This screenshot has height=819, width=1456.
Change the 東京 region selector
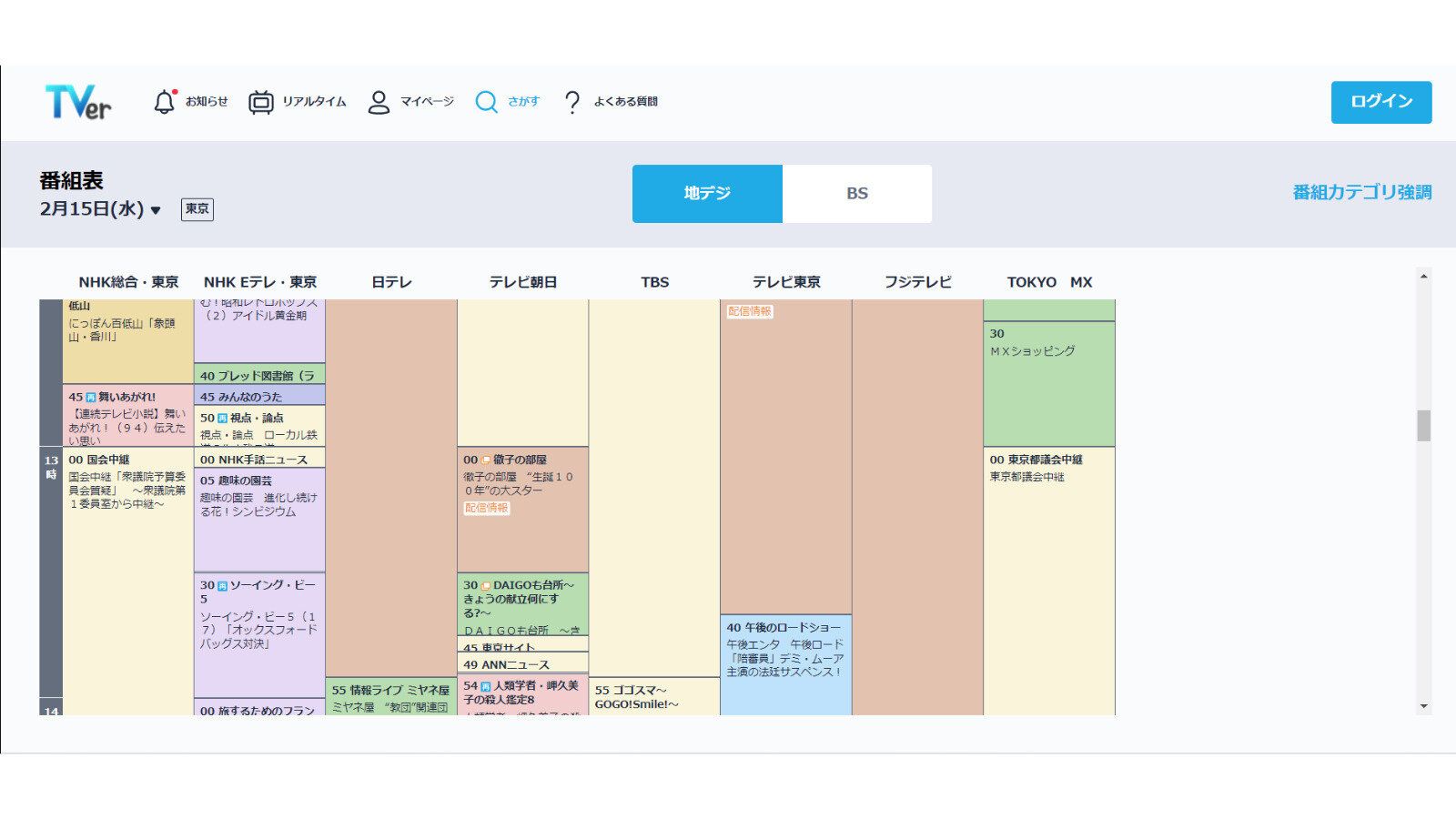(197, 209)
